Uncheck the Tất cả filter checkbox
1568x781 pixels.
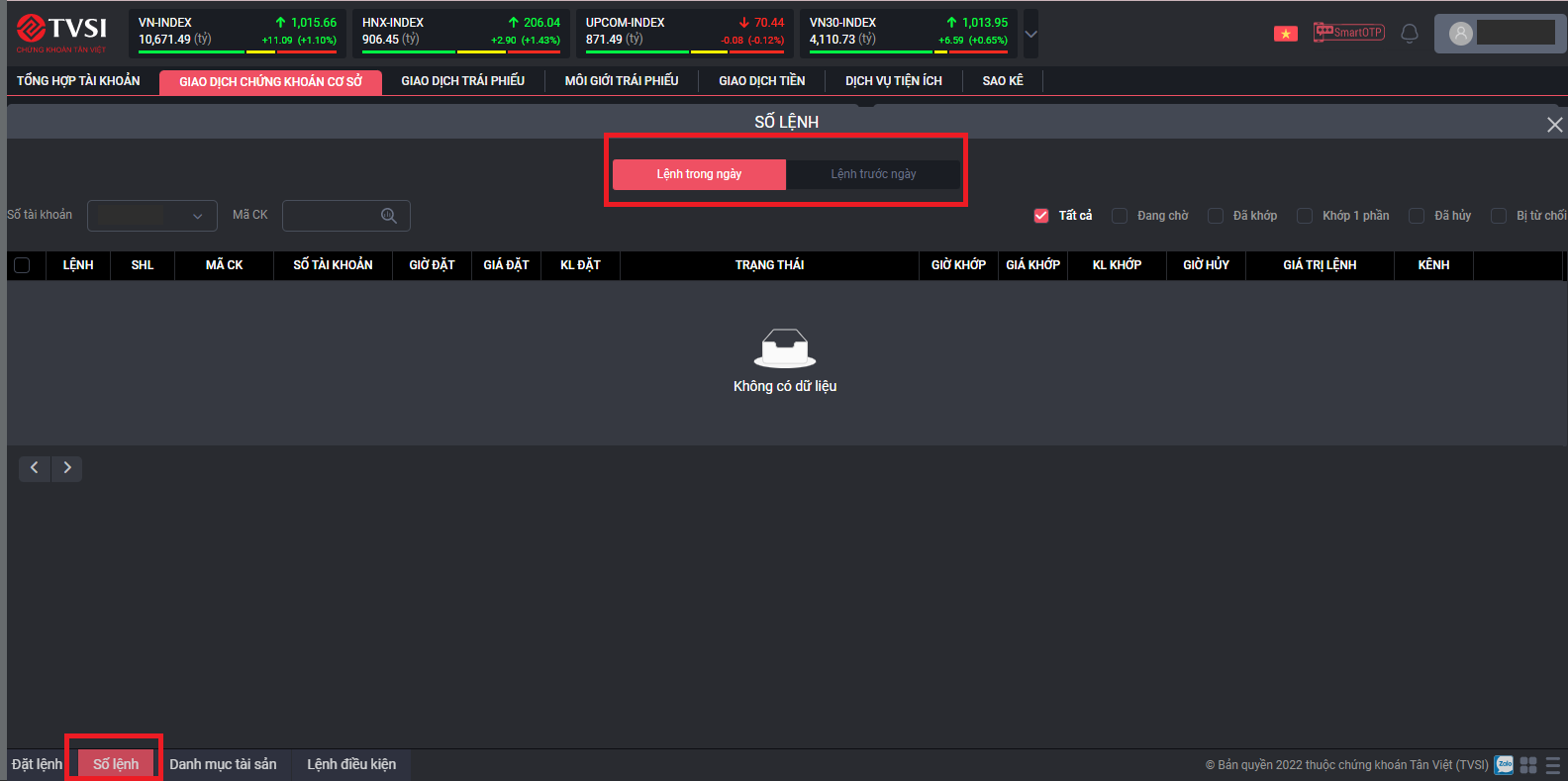[x=1041, y=216]
